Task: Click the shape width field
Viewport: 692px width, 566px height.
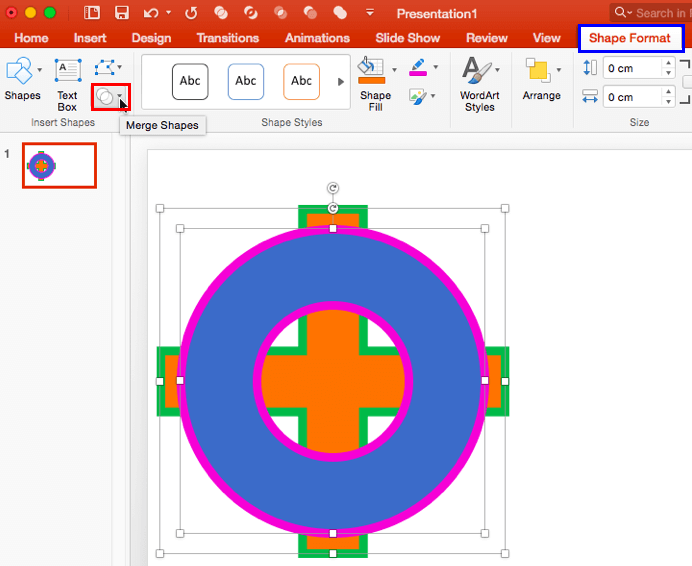Action: pos(633,97)
